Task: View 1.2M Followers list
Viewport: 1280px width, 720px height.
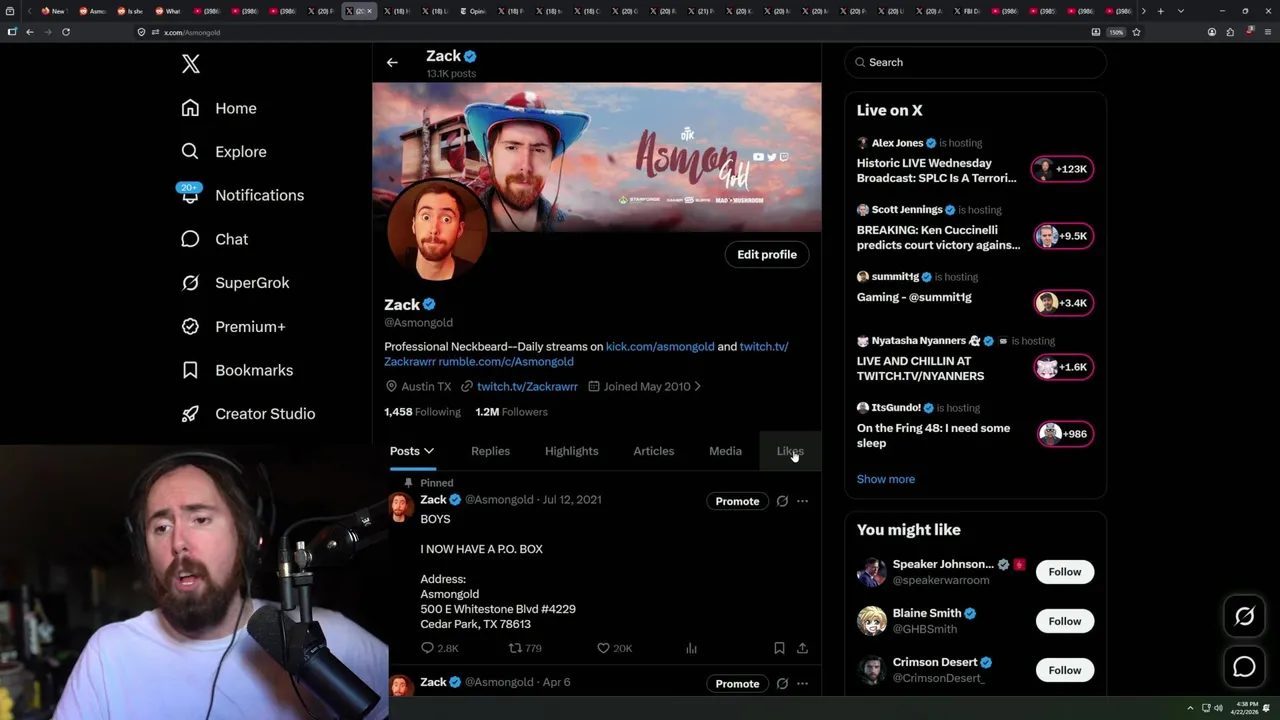Action: 511,412
